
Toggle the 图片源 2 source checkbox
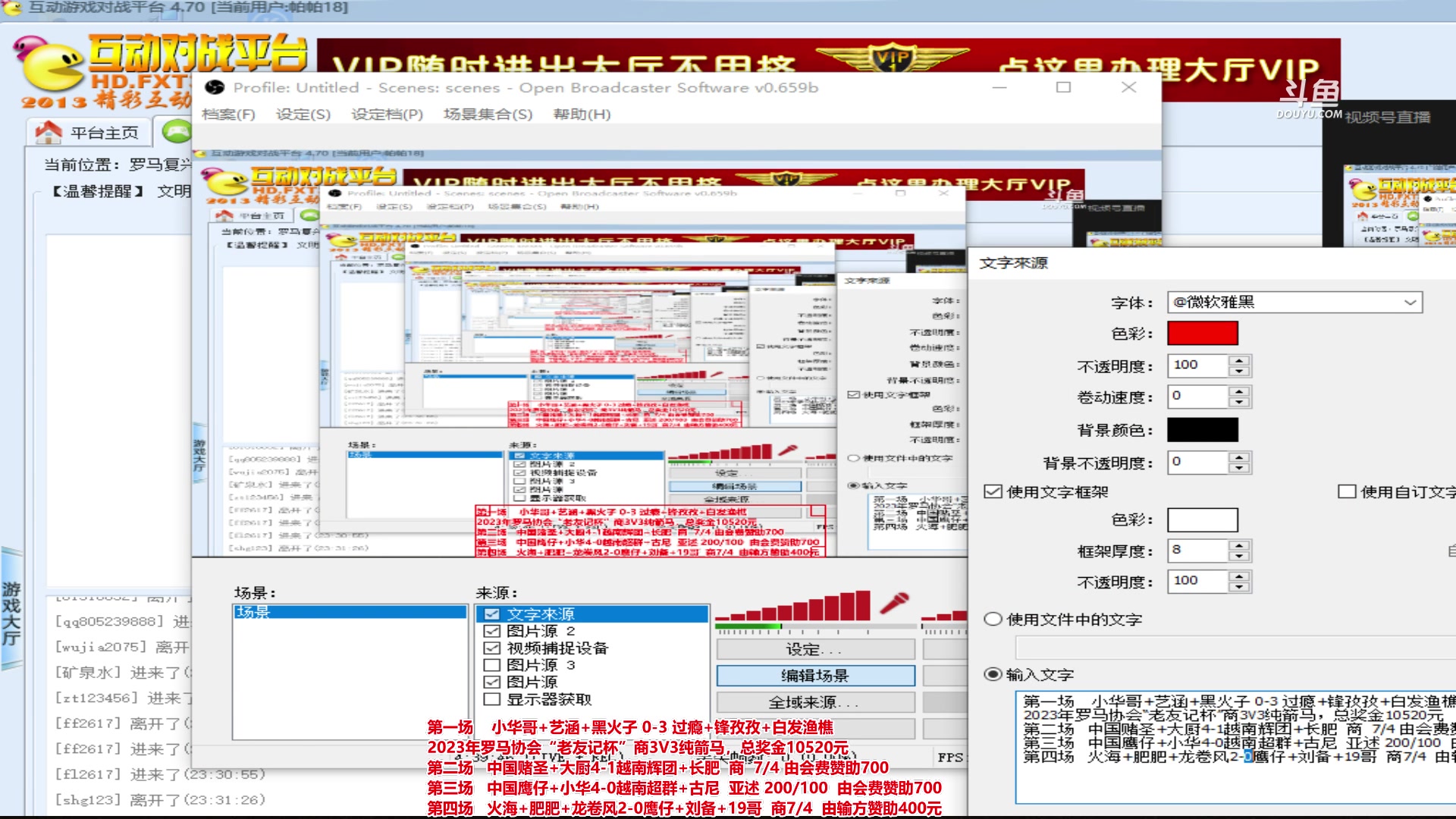click(x=492, y=631)
